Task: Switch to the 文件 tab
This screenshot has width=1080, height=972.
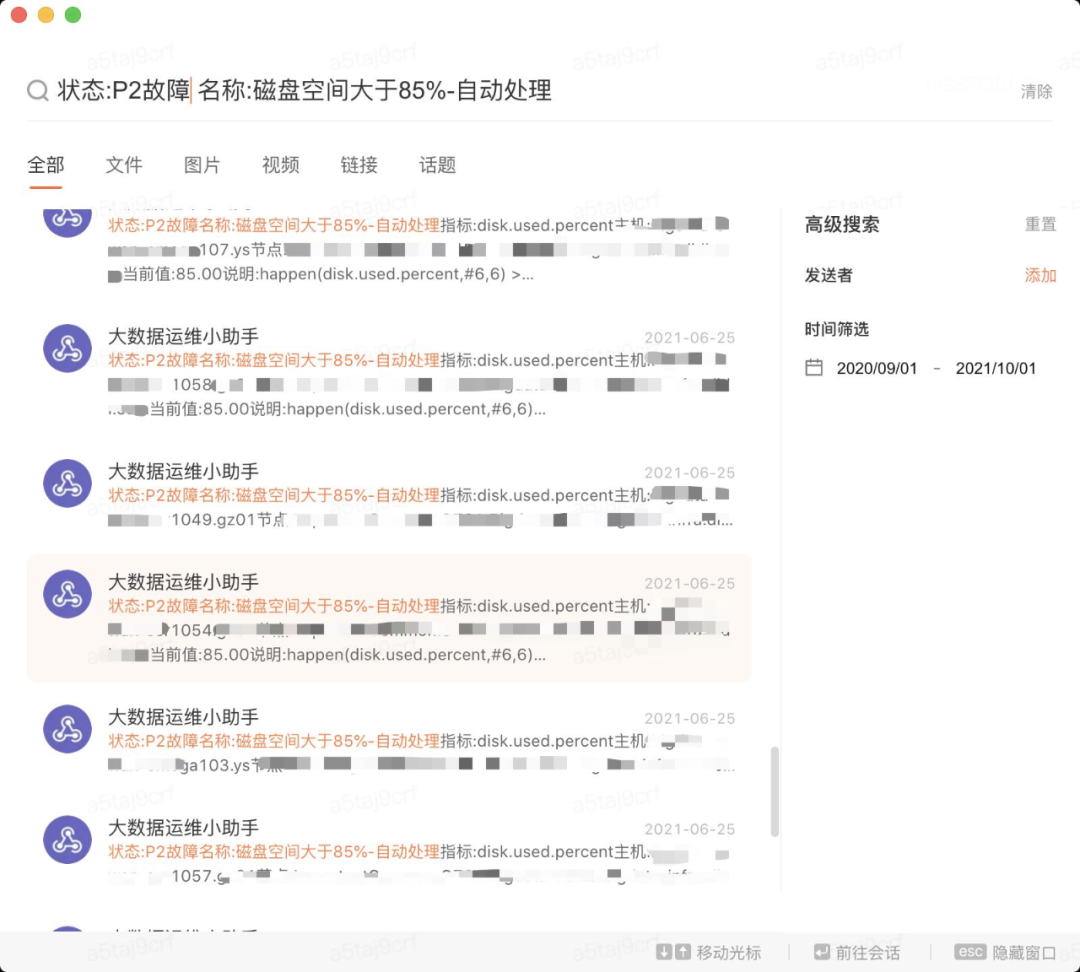Action: point(124,165)
